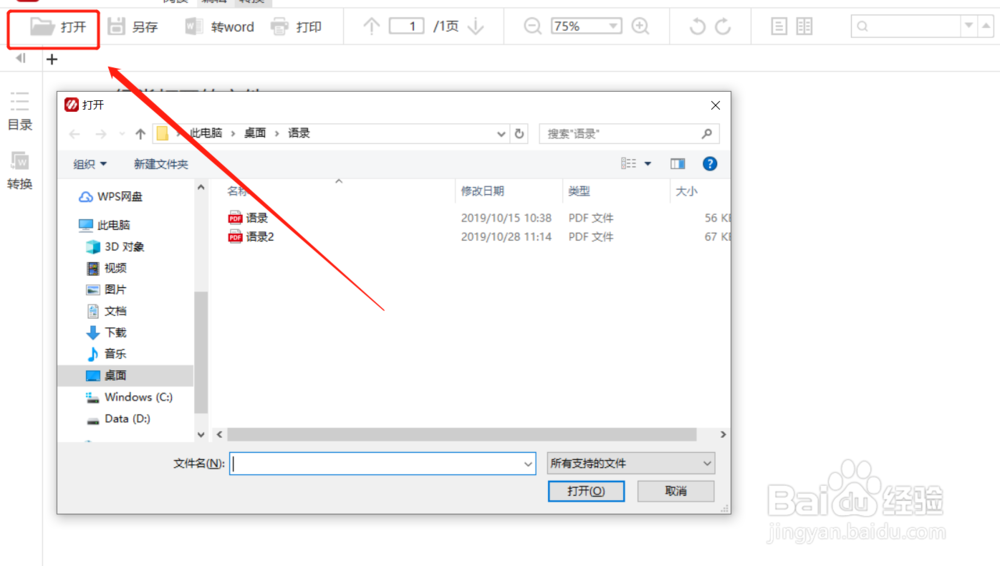Open the 转换 convert sidebar panel
This screenshot has width=1000, height=566.
pos(20,170)
